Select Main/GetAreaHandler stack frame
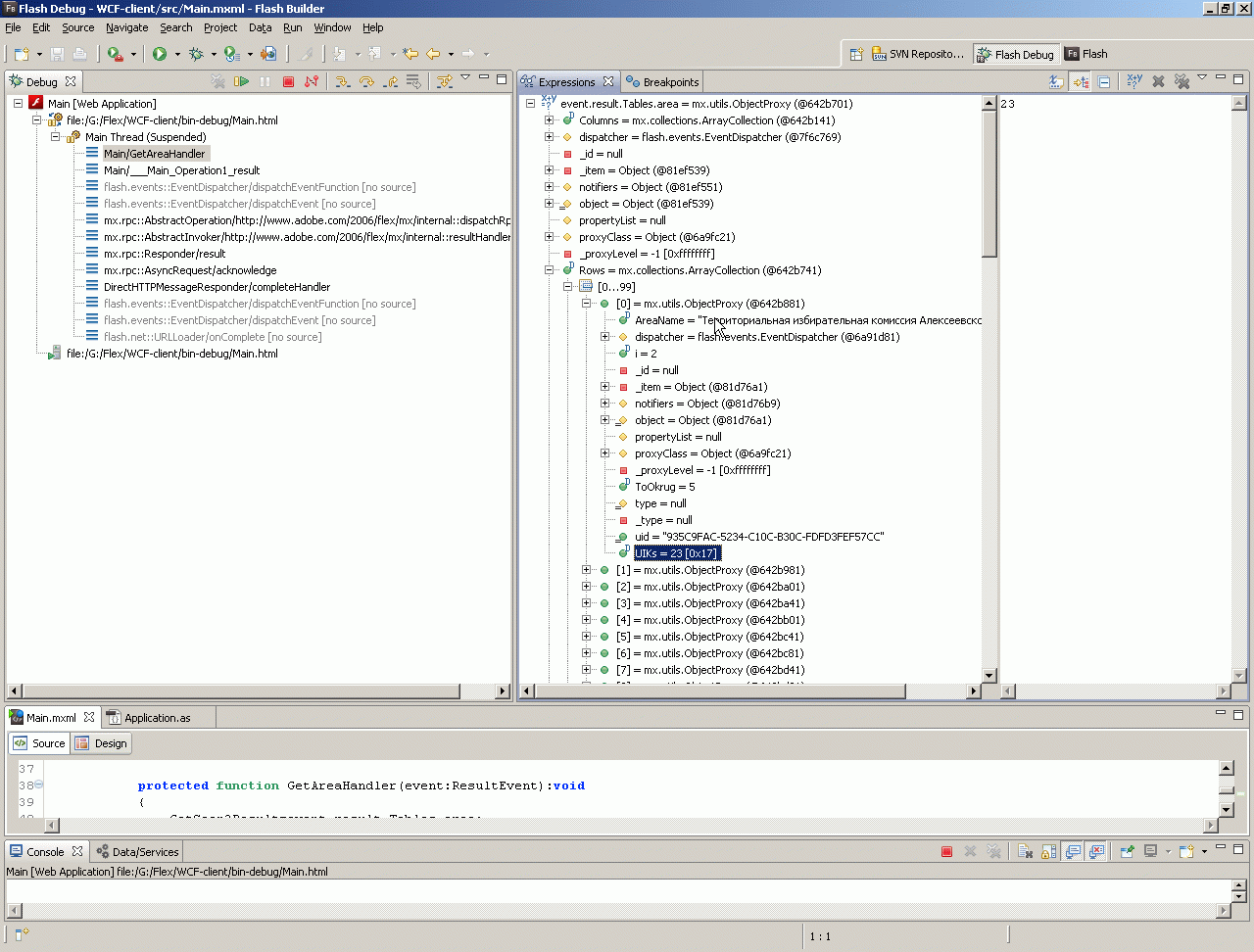This screenshot has width=1254, height=952. [x=155, y=154]
